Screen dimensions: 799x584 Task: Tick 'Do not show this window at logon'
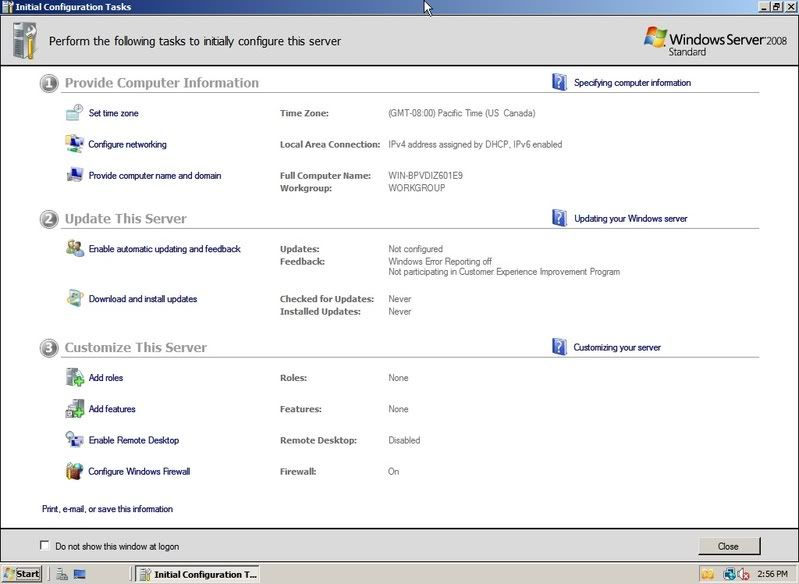pos(44,545)
